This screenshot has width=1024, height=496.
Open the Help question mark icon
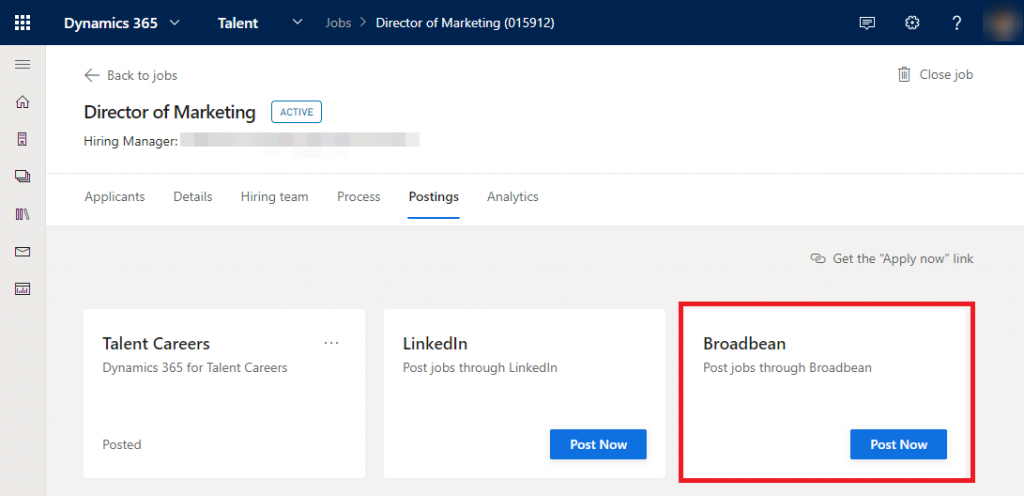click(957, 23)
